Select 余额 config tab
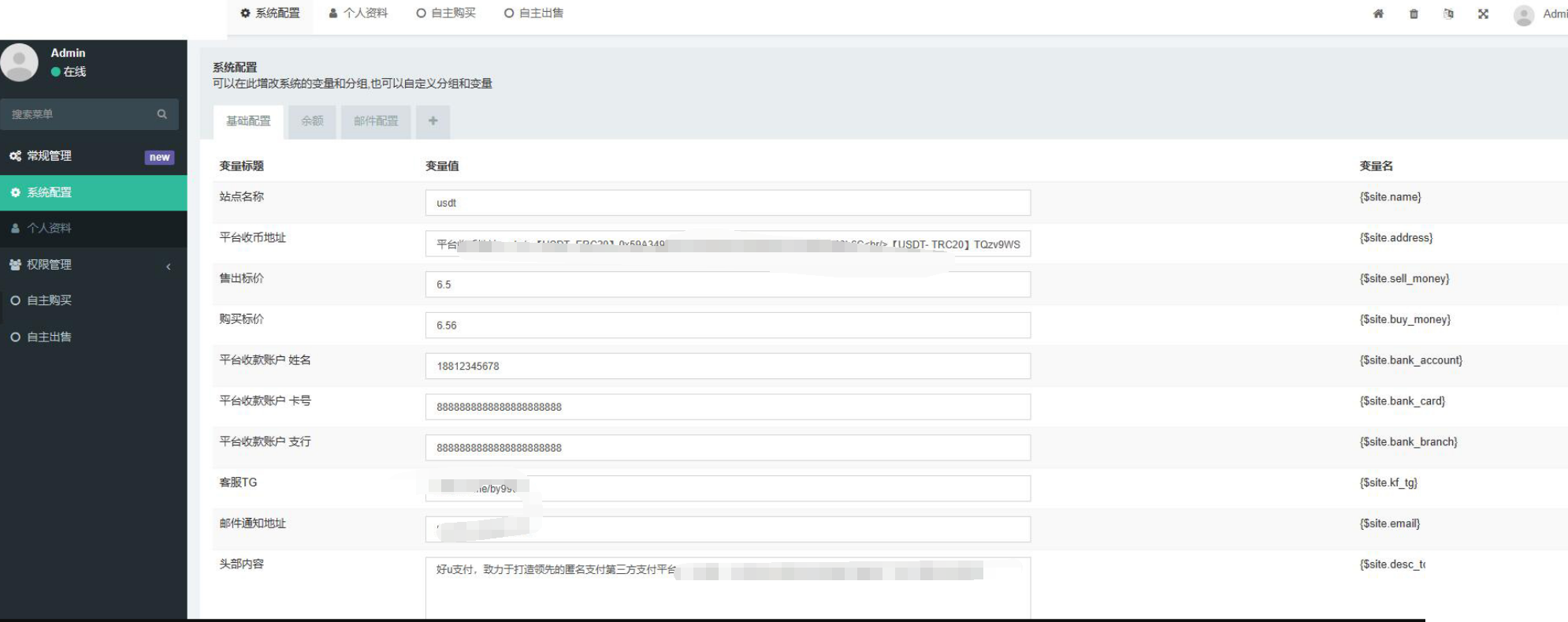 (312, 121)
